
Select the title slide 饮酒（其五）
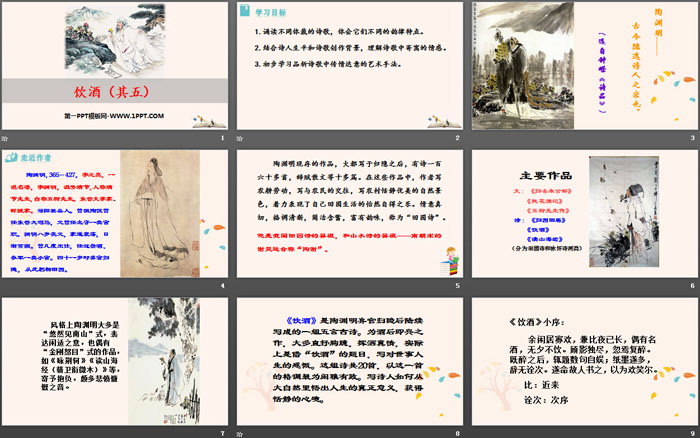coord(115,66)
